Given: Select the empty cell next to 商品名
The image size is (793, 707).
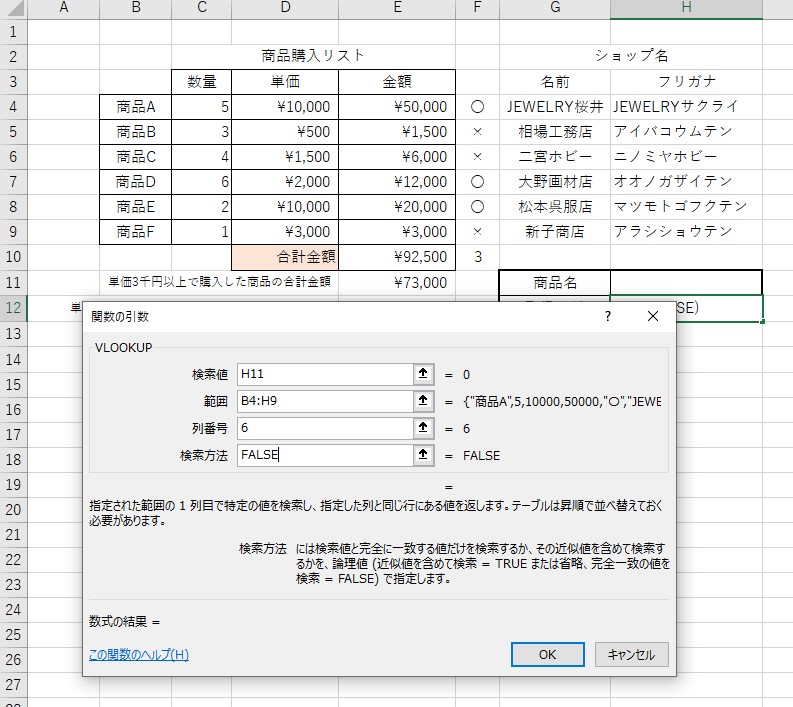Looking at the screenshot, I should pos(686,283).
